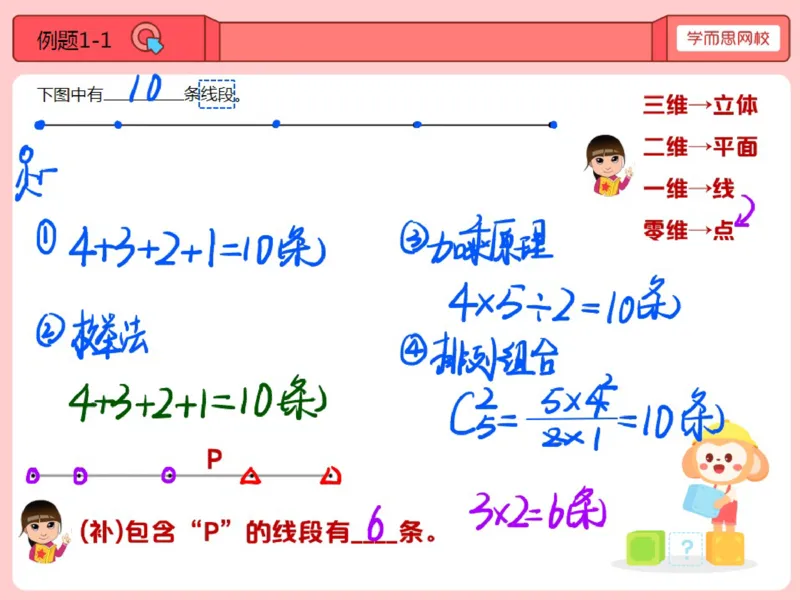Click the green handwritten 4+3+2+1=10 equation
This screenshot has height=600, width=800.
pos(197,398)
